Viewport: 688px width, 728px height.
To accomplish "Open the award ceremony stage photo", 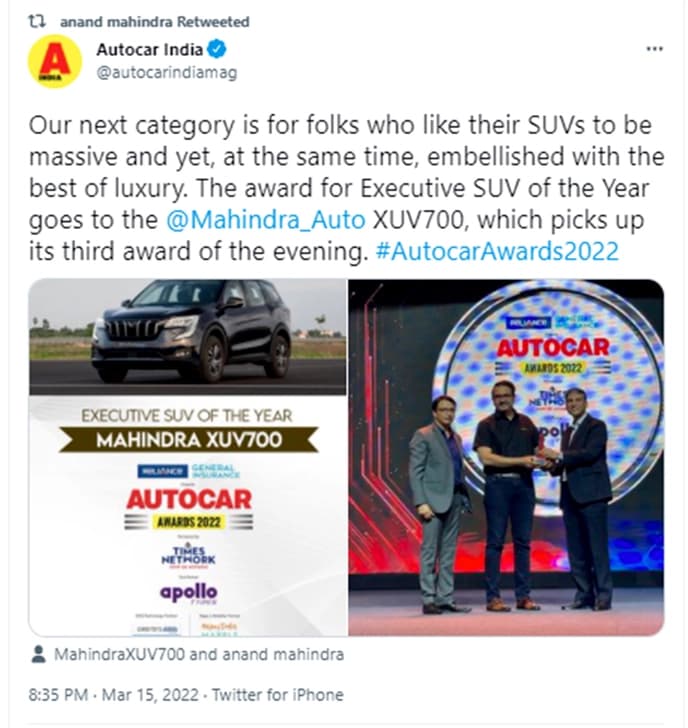I will tap(506, 457).
